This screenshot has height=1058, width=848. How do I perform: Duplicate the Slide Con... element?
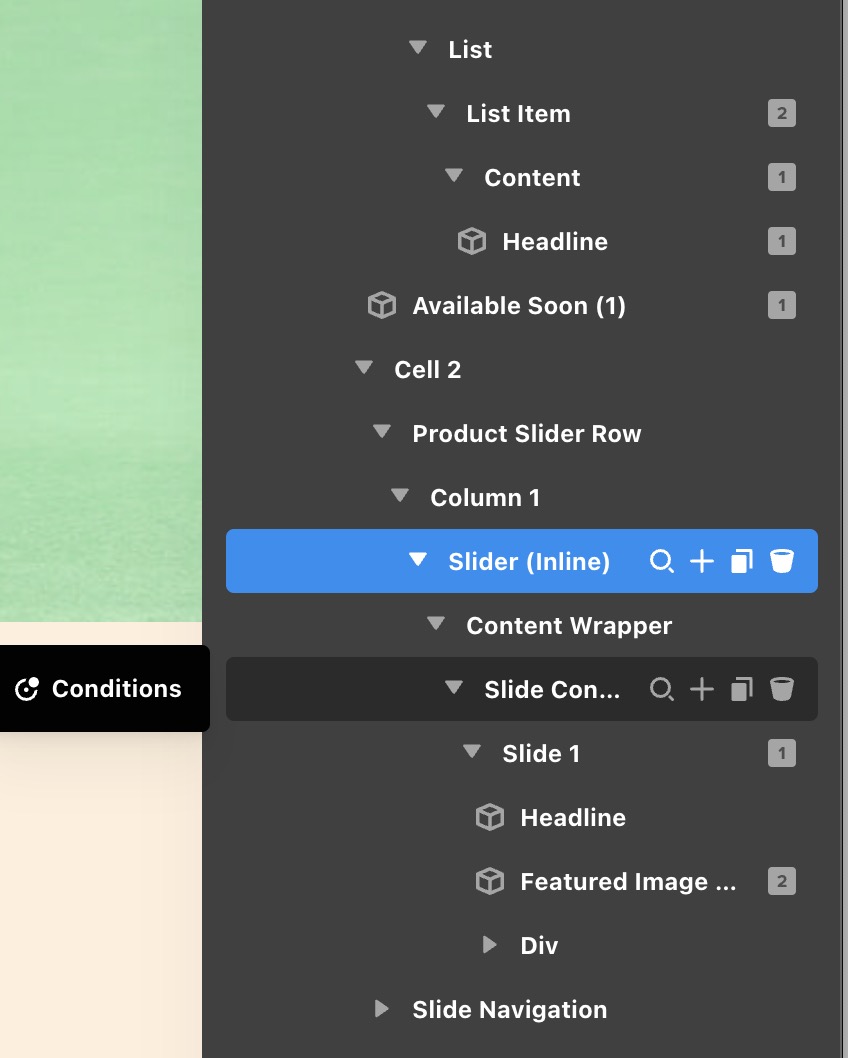(x=741, y=689)
